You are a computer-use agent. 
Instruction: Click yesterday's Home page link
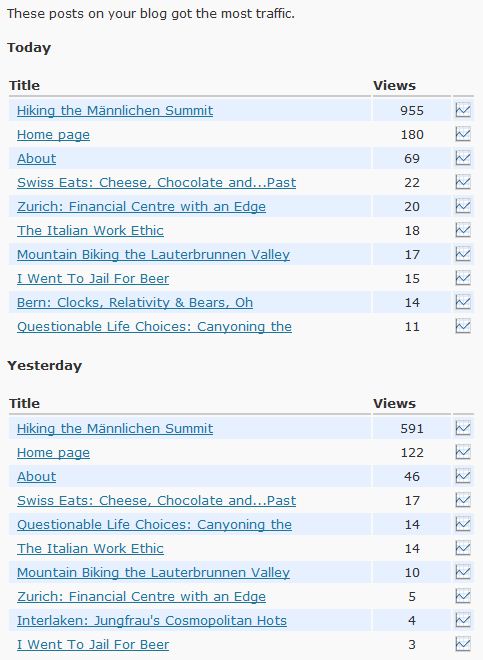(x=53, y=452)
